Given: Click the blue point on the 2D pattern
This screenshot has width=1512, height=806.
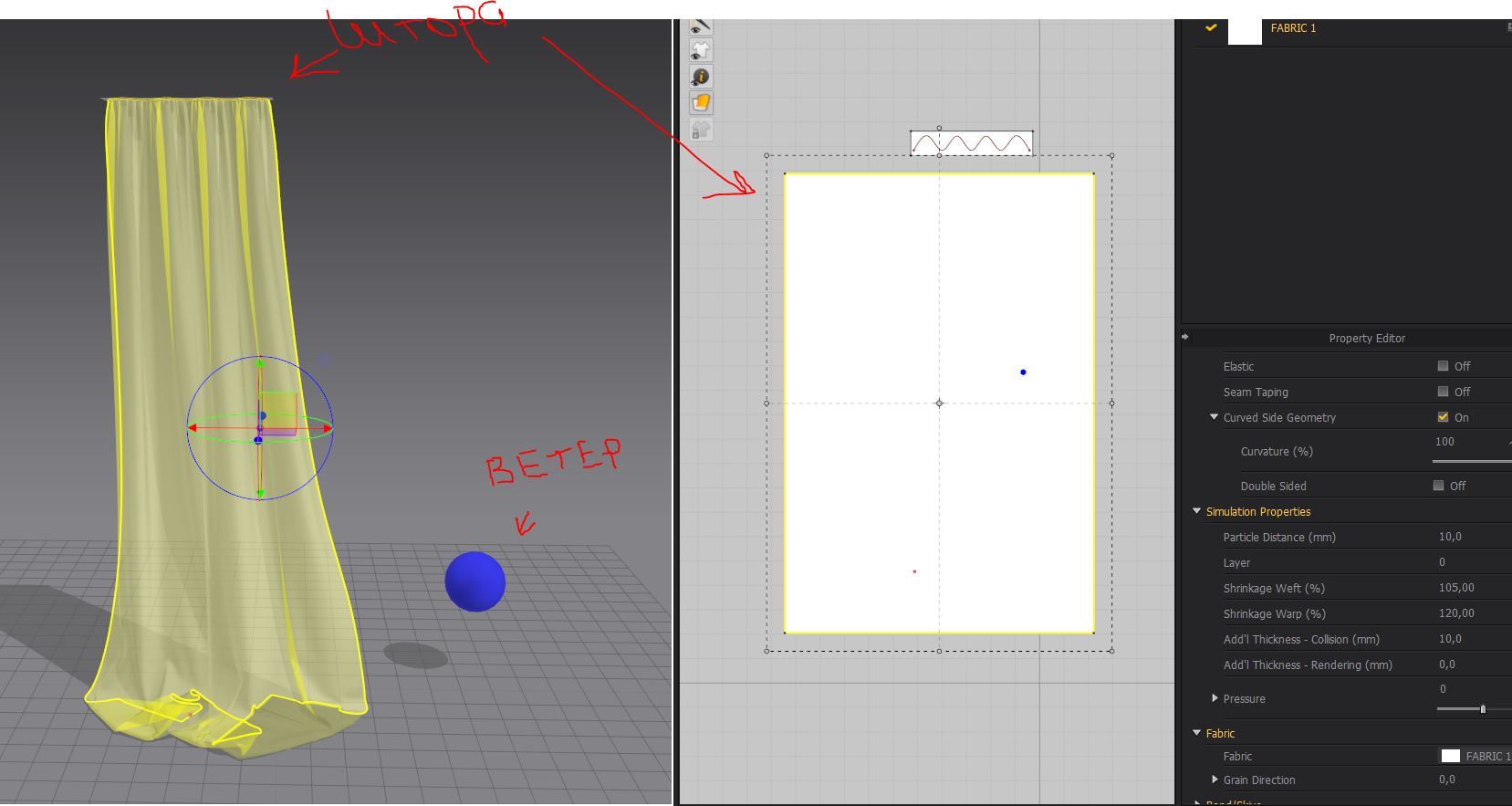Looking at the screenshot, I should coord(1023,372).
